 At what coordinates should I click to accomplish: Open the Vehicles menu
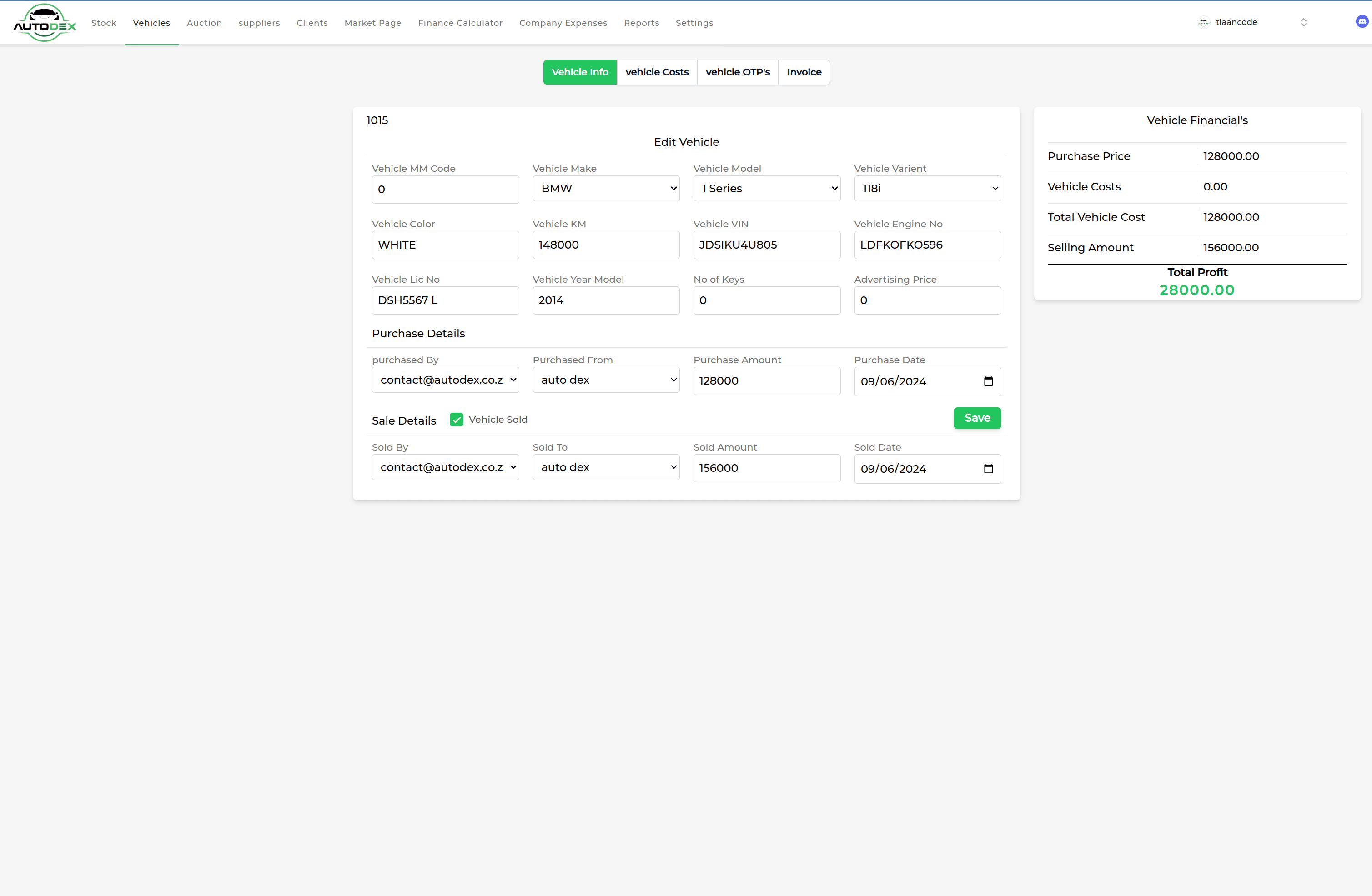point(151,23)
